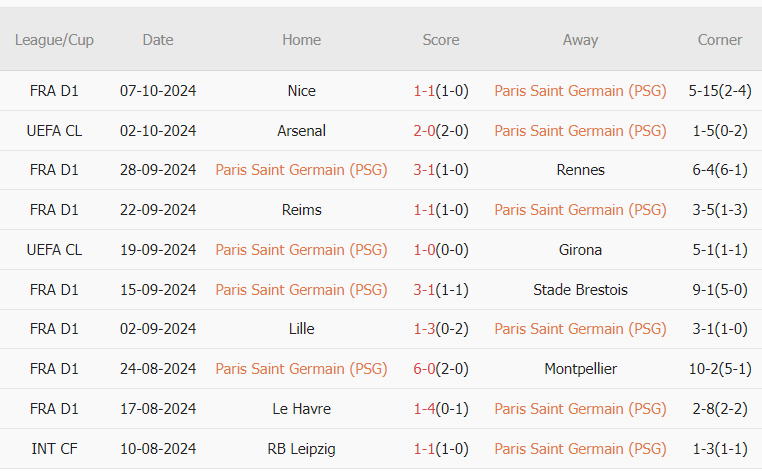Open the Montpellier team link

(x=580, y=369)
